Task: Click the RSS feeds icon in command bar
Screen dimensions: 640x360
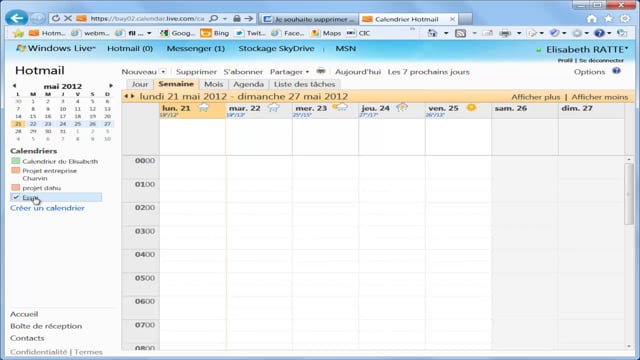Action: click(x=460, y=33)
